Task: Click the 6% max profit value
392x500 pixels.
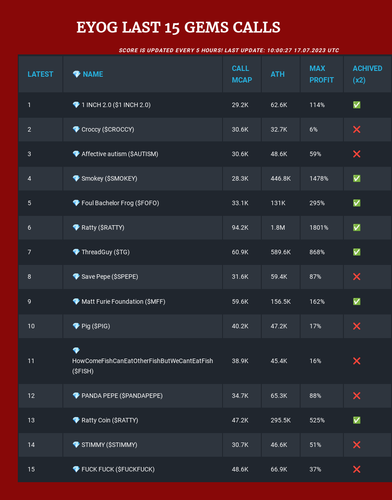Action: pos(313,129)
